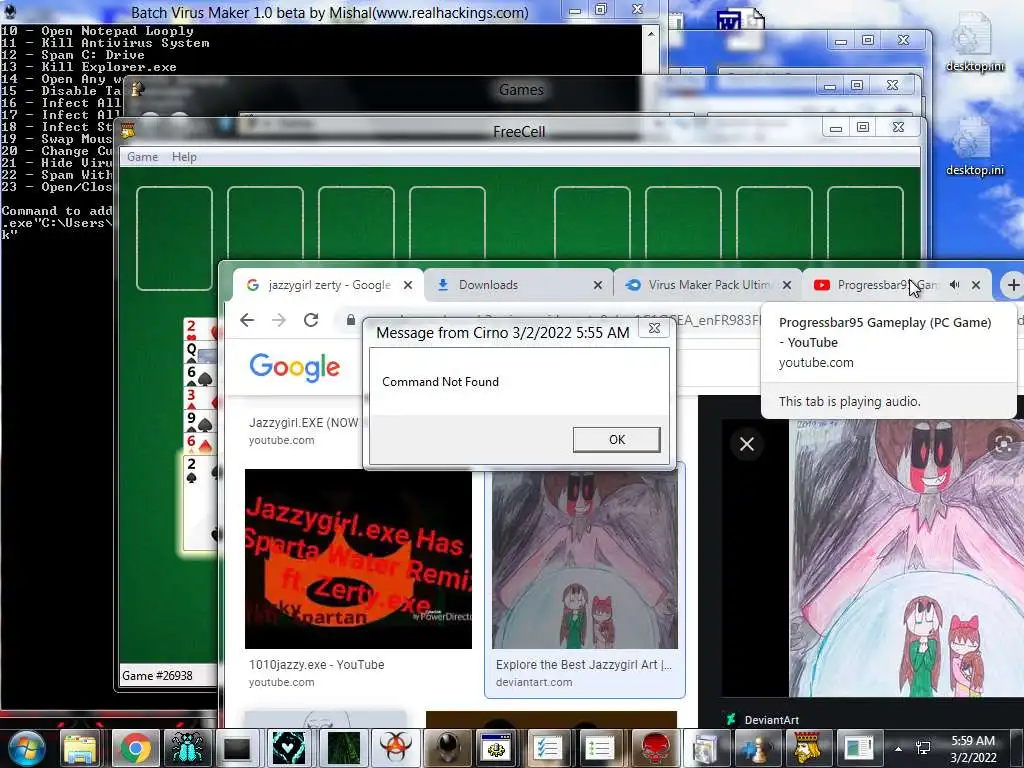Open the clock showing 5:59 AM
The height and width of the screenshot is (768, 1024).
pos(973,749)
